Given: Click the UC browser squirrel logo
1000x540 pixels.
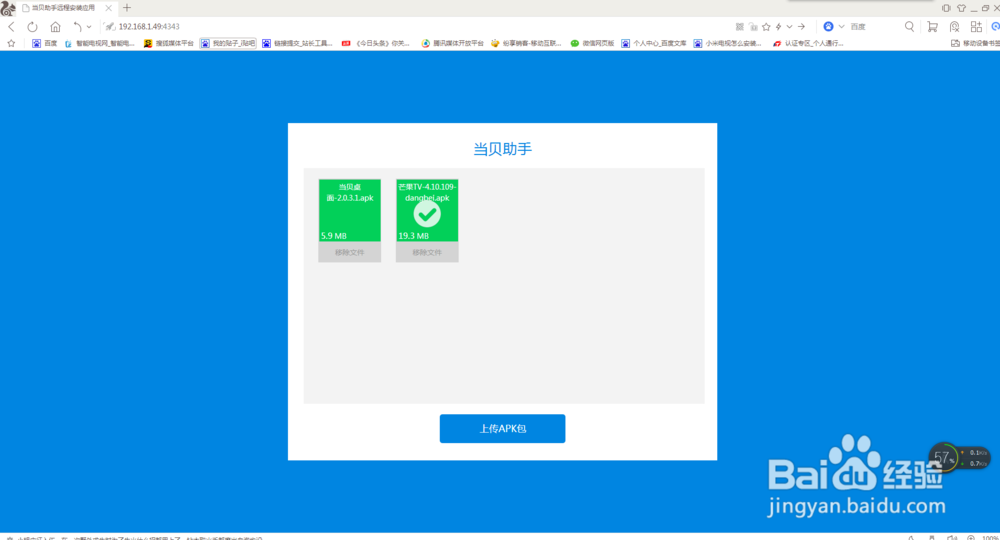Looking at the screenshot, I should [8, 8].
